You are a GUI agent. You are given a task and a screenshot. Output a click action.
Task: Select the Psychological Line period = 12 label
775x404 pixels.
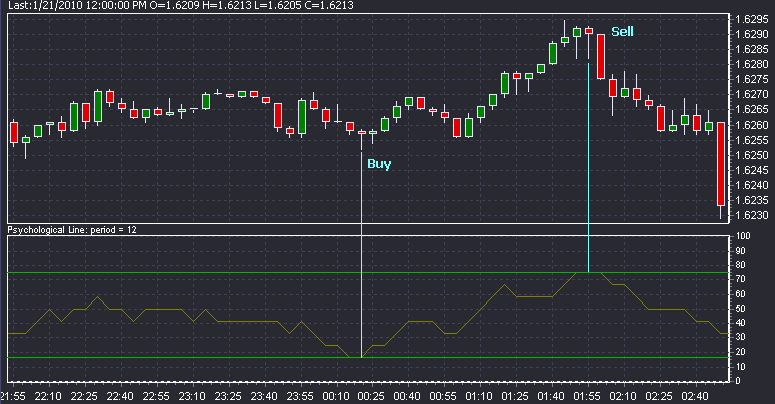coord(72,229)
